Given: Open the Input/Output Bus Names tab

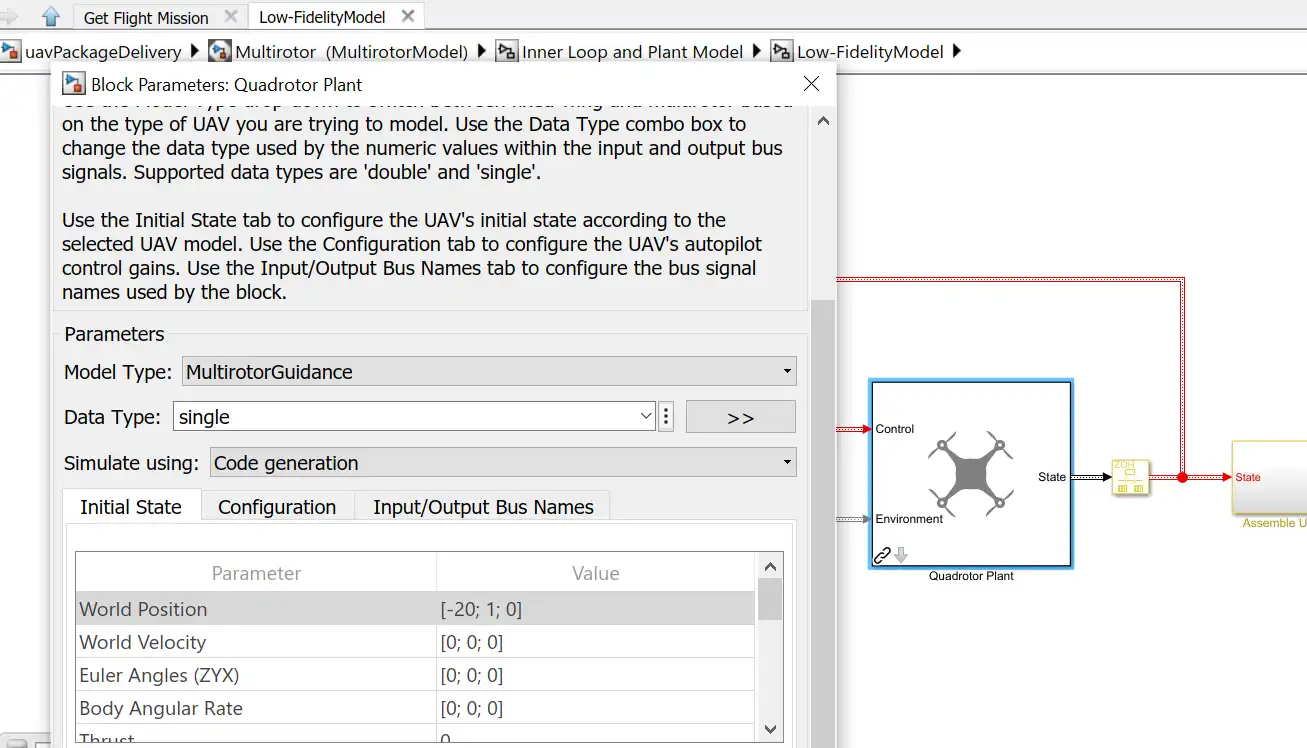Looking at the screenshot, I should tap(483, 507).
